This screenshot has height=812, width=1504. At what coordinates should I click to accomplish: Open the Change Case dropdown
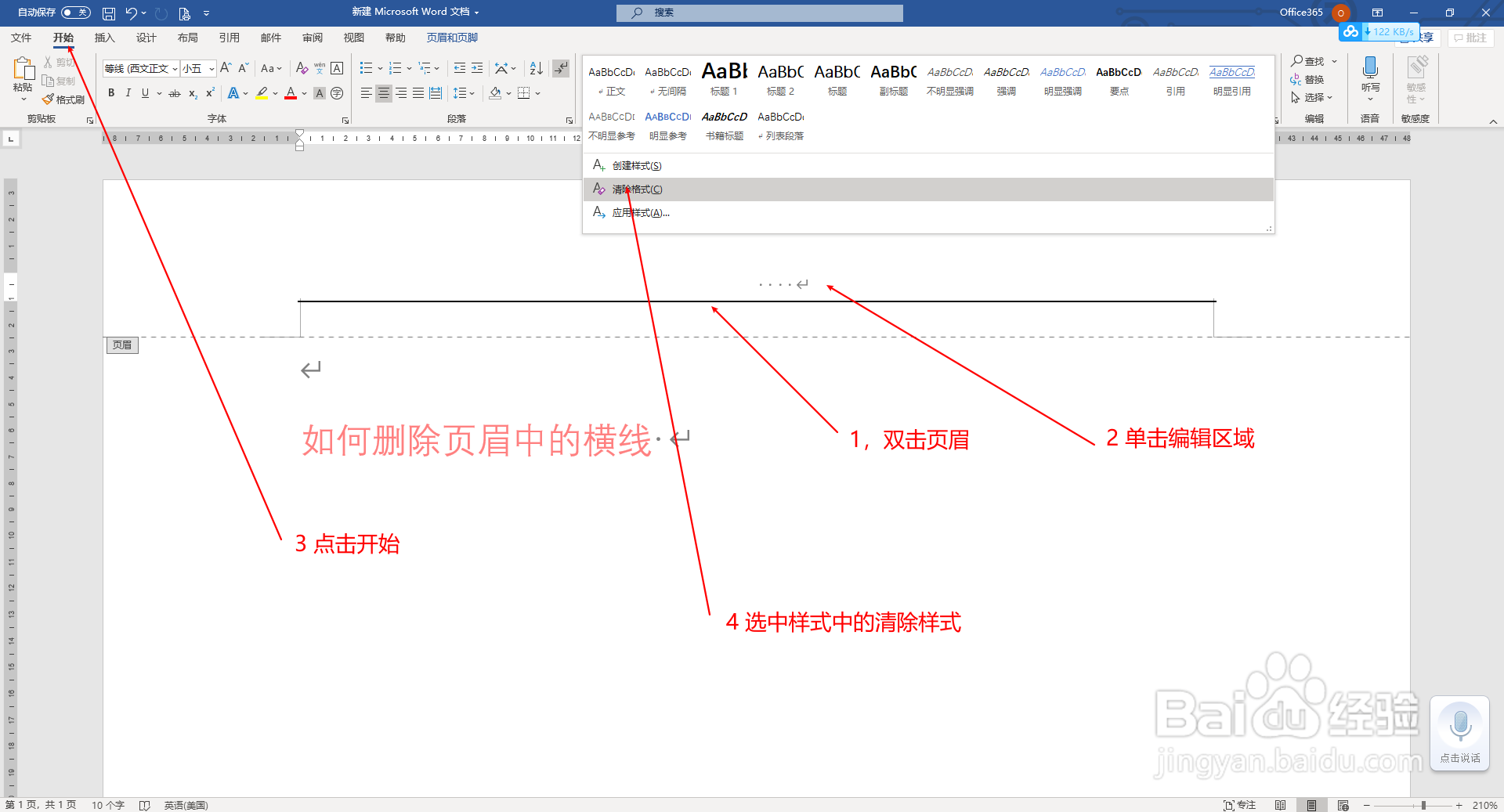pos(271,68)
